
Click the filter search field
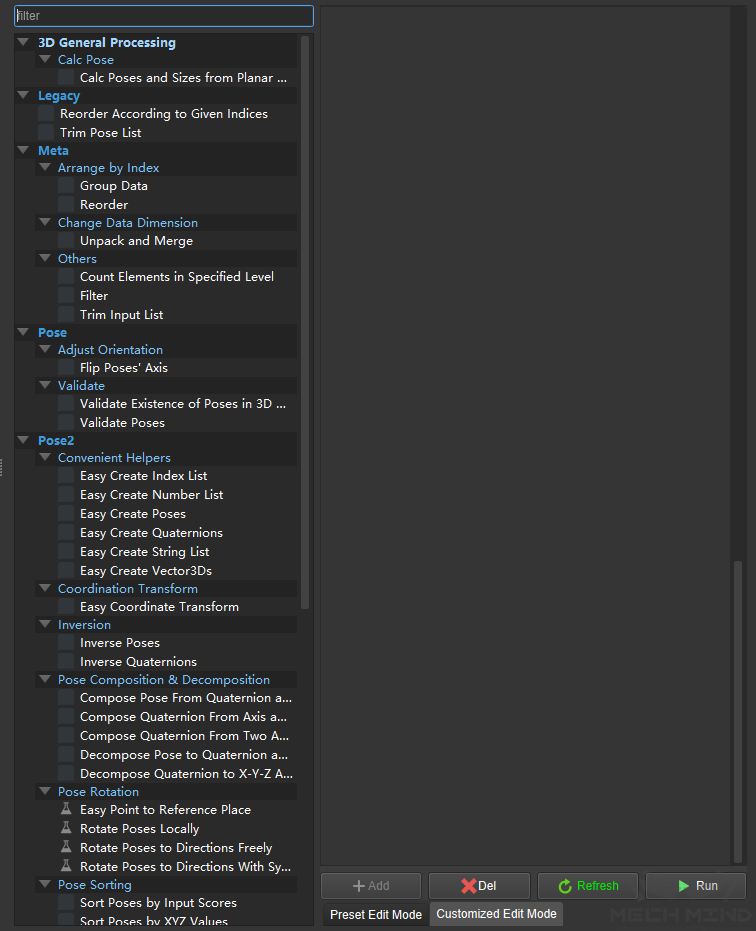click(164, 16)
